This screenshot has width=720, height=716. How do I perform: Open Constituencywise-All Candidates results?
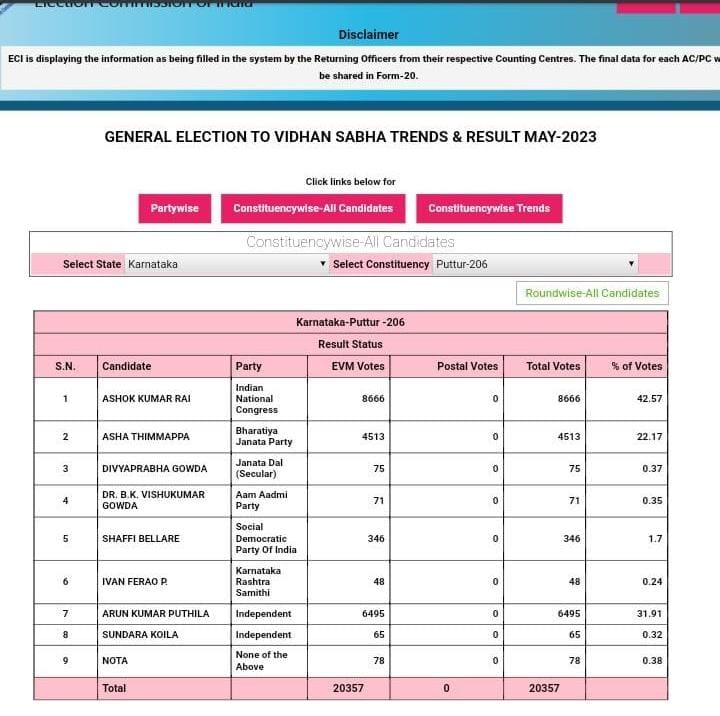pos(313,208)
